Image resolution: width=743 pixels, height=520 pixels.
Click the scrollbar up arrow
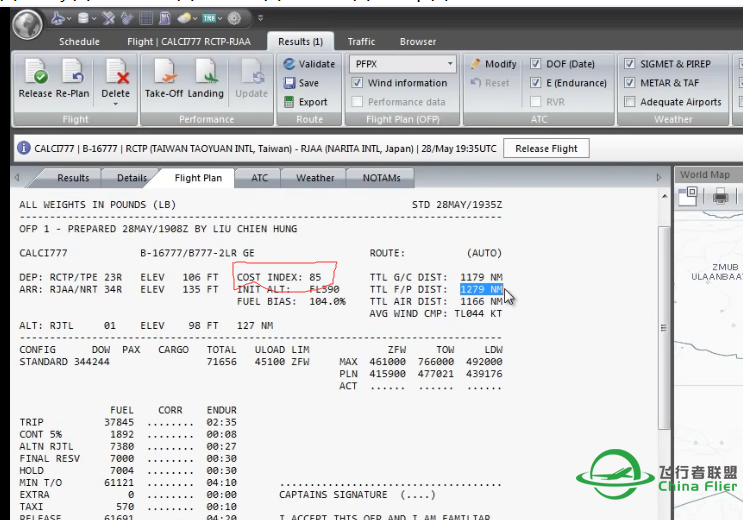pos(664,196)
